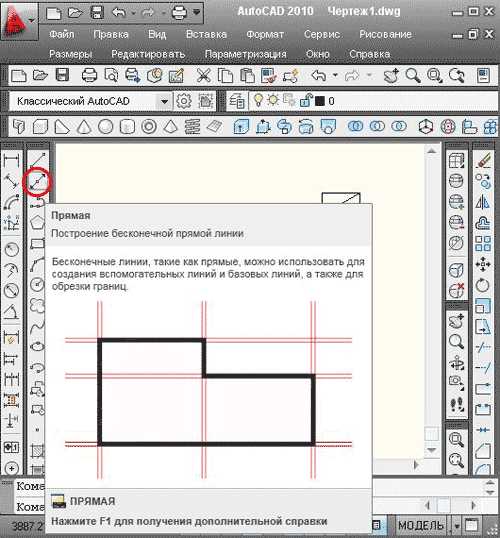500x538 pixels.
Task: Select the Erase tool in the Modify toolbar
Action: [x=483, y=160]
